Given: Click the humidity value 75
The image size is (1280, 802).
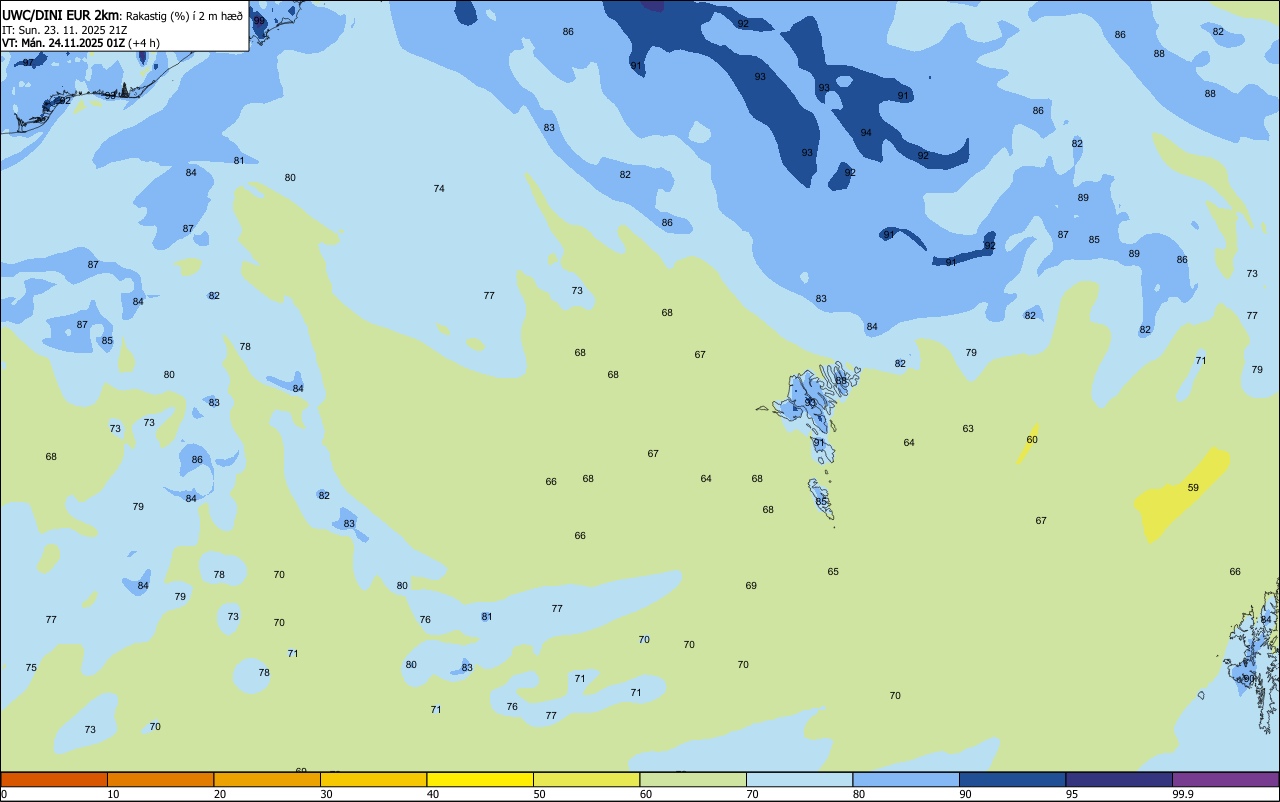Looking at the screenshot, I should pos(31,668).
